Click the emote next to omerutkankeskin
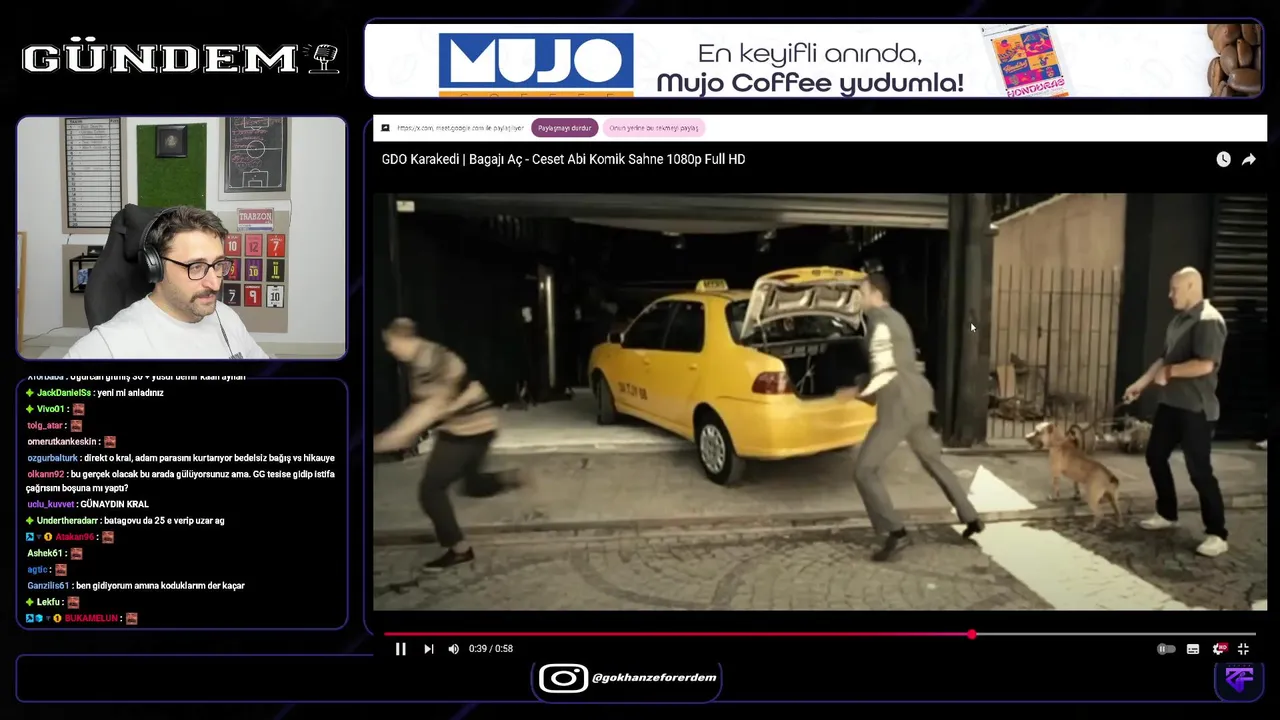This screenshot has width=1280, height=720. pos(110,442)
